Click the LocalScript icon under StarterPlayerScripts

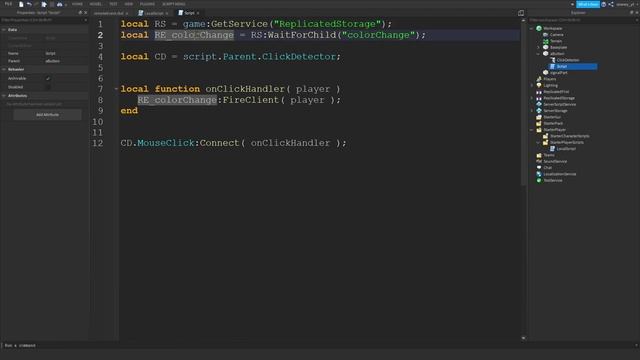pyautogui.click(x=552, y=149)
